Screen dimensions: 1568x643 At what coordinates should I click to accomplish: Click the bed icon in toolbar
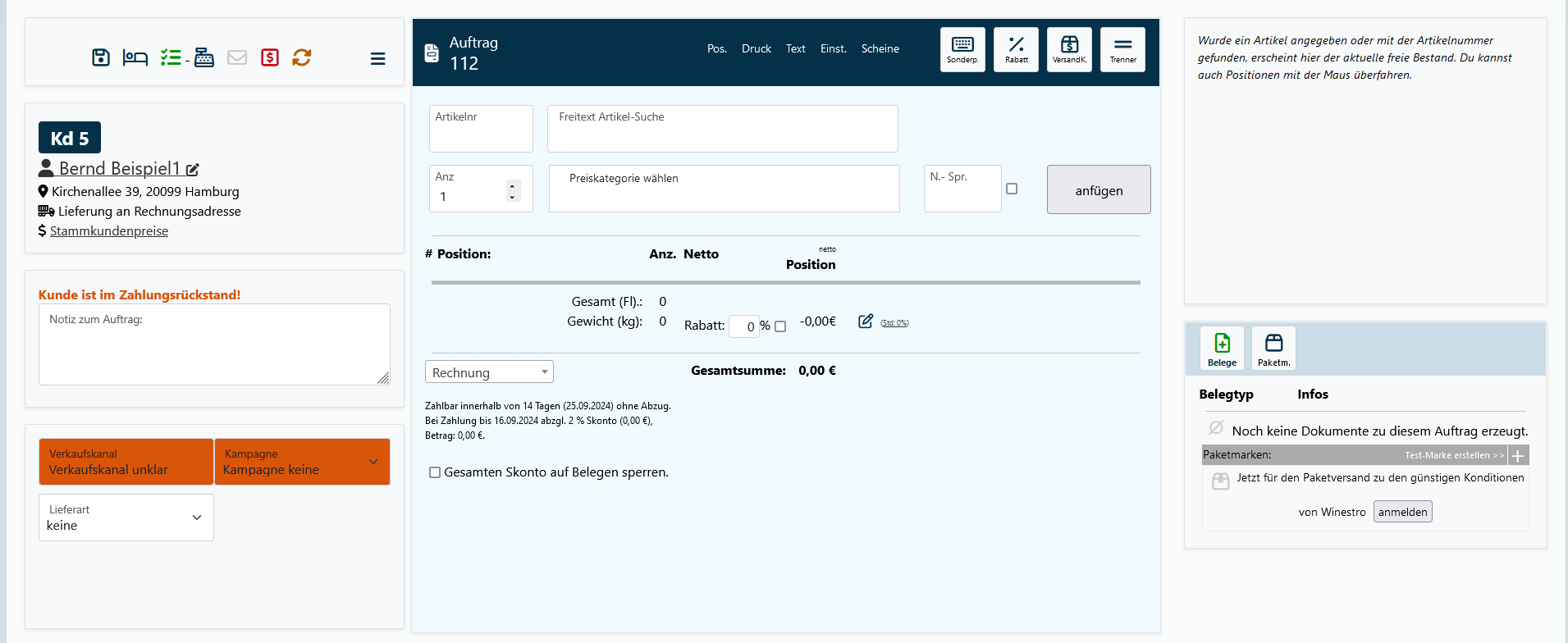(135, 57)
